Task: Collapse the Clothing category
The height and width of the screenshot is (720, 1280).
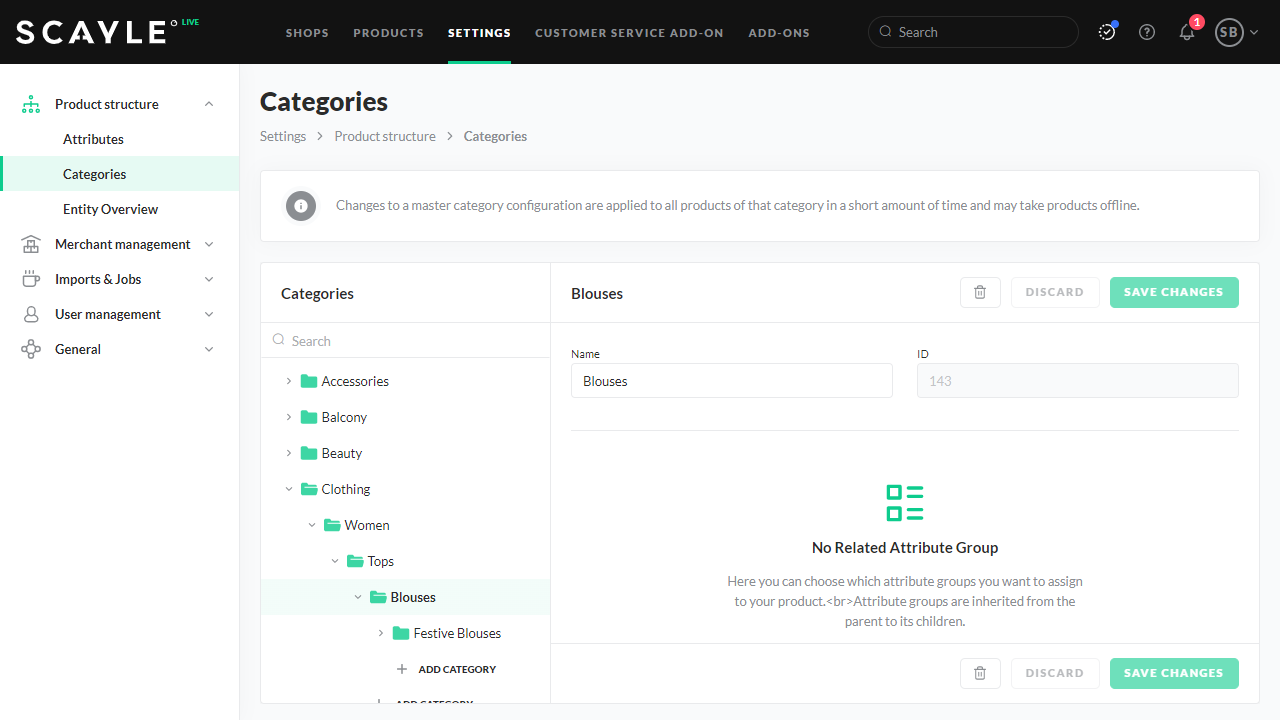Action: [x=289, y=489]
